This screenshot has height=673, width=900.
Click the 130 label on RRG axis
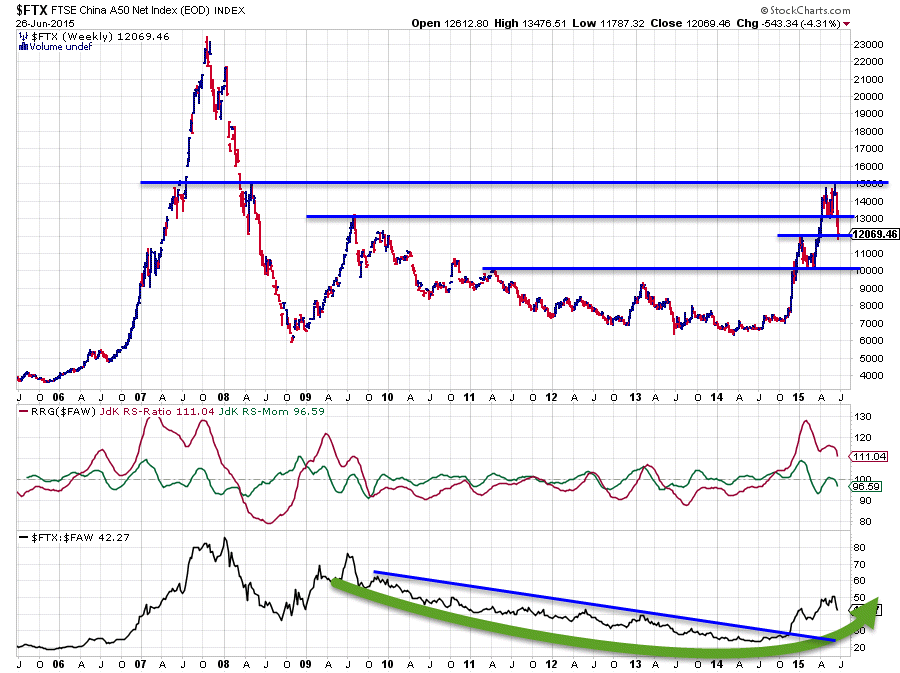coord(863,417)
